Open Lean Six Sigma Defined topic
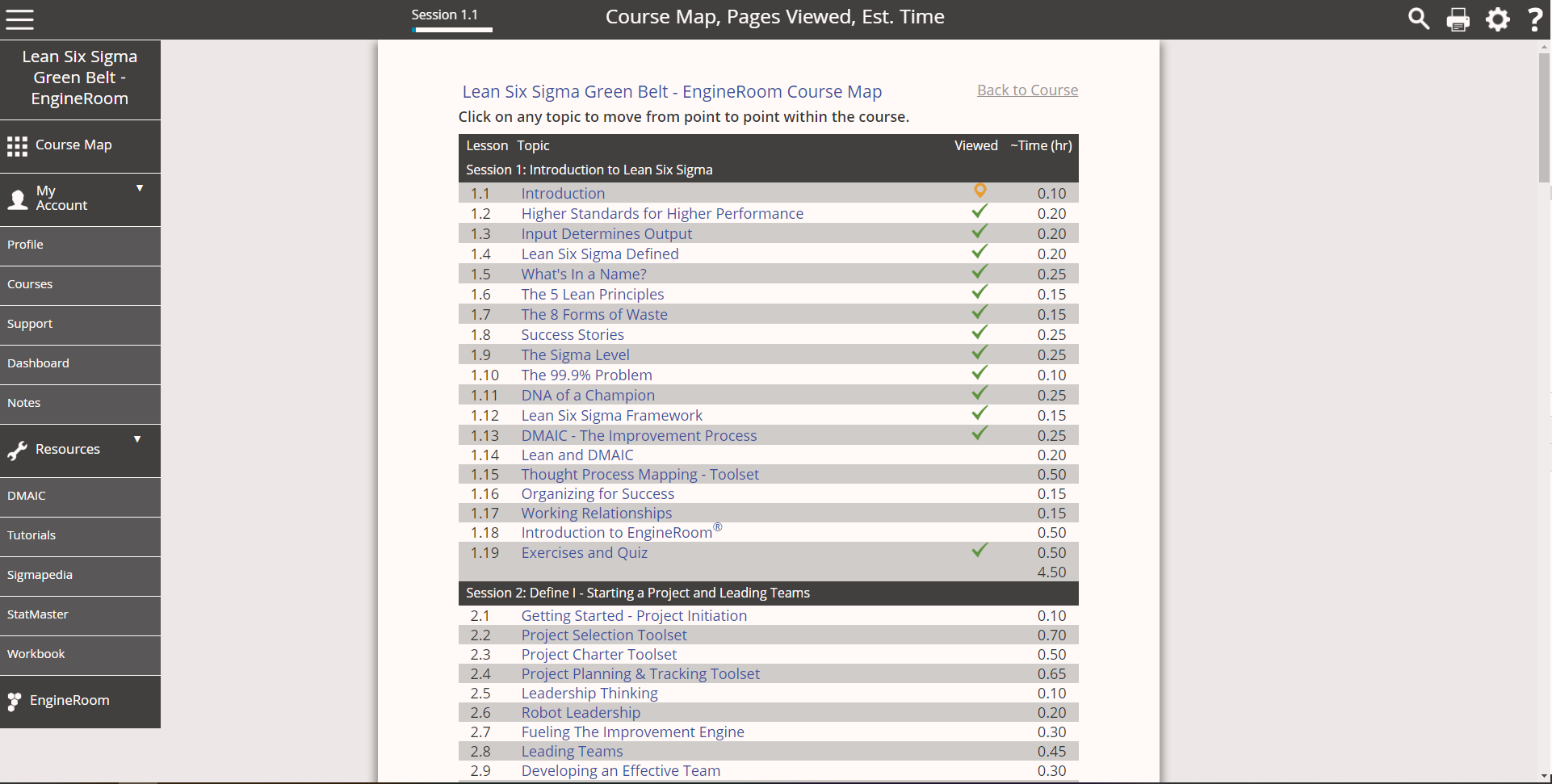 pyautogui.click(x=600, y=254)
